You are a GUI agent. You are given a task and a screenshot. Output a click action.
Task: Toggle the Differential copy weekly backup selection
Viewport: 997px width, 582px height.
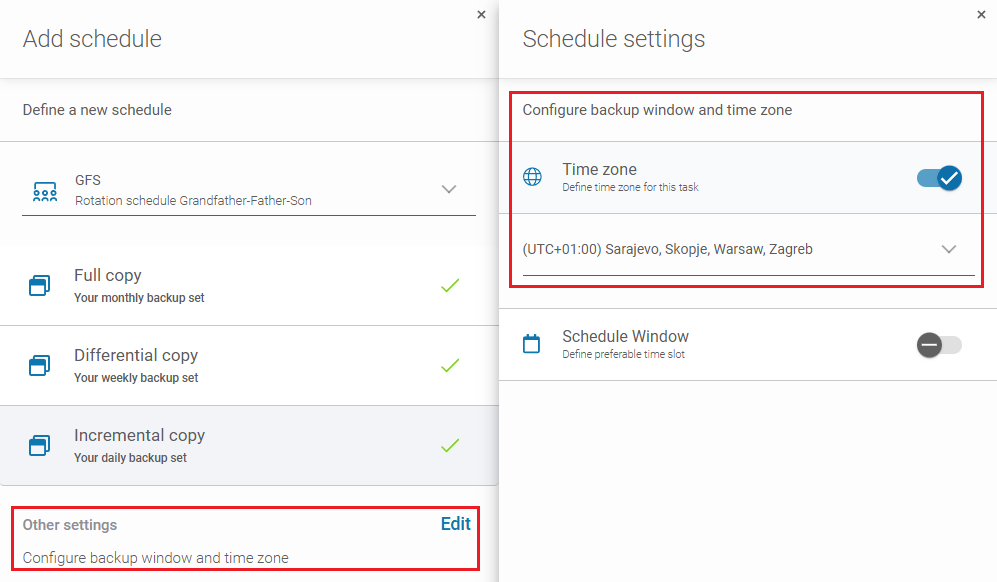(x=450, y=365)
